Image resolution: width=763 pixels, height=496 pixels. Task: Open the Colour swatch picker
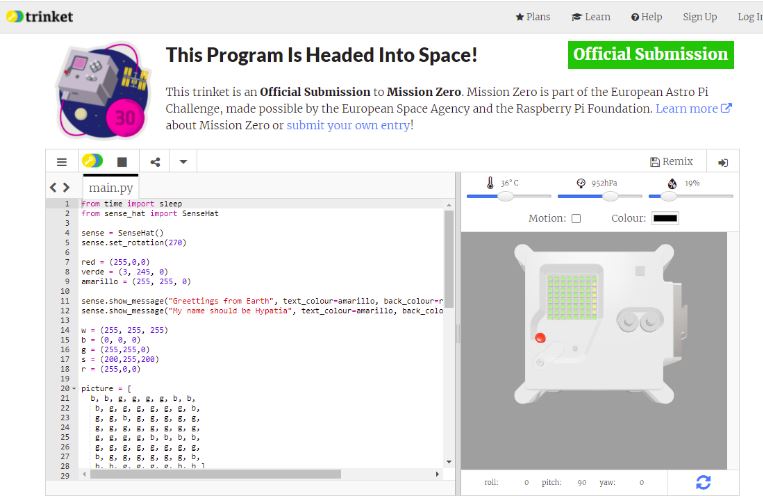point(665,218)
